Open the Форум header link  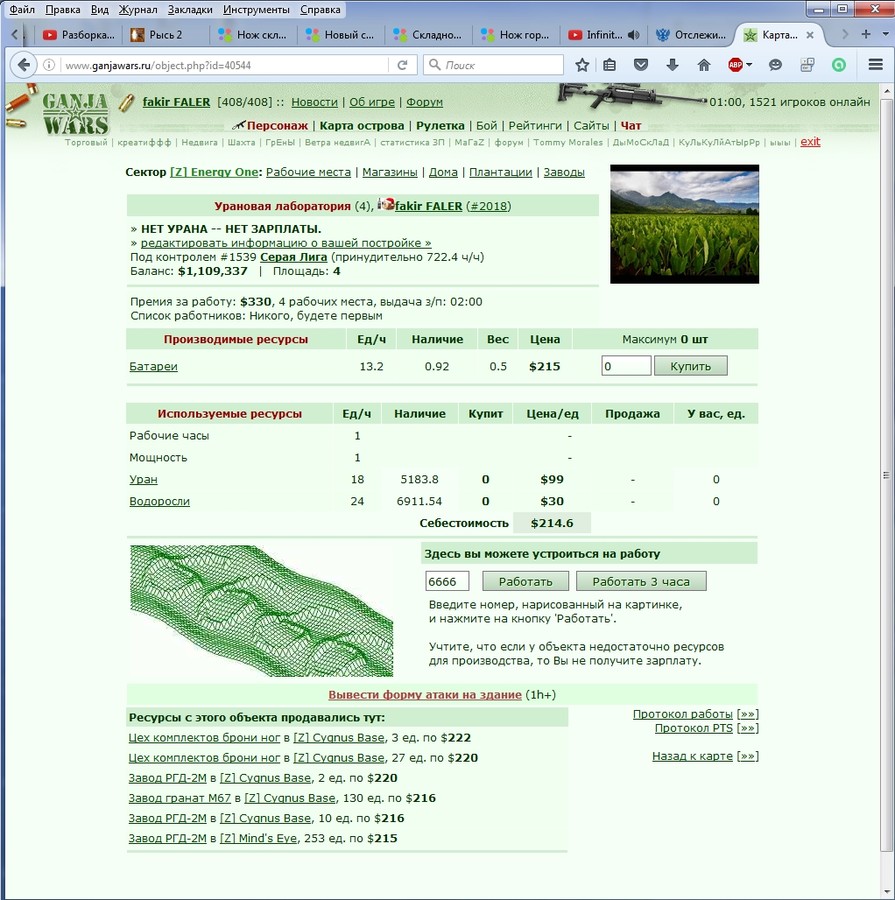click(424, 102)
